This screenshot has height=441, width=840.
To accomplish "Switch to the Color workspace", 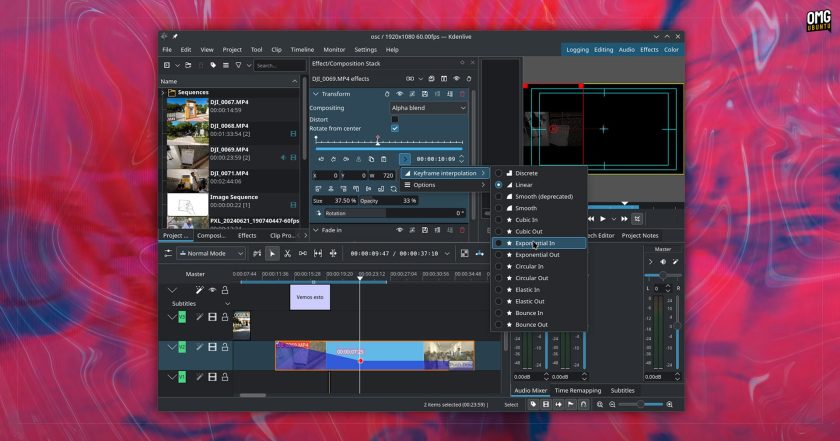I will (x=671, y=49).
